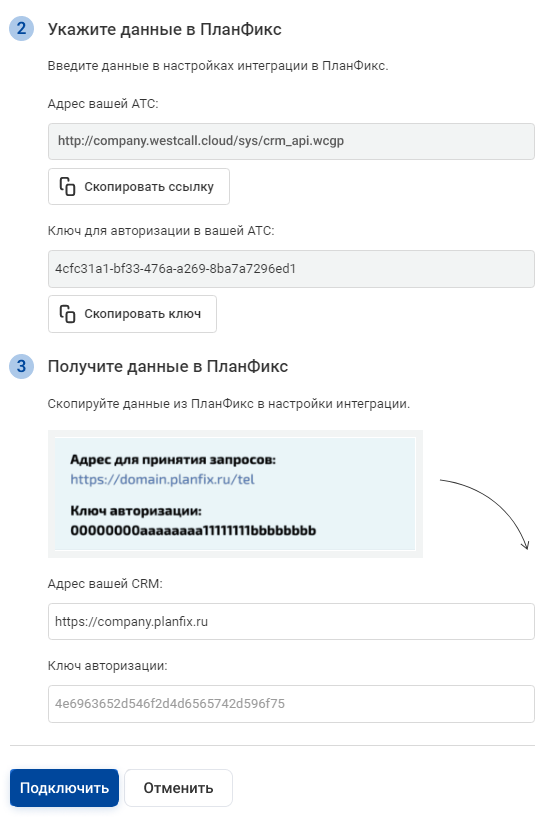The width and height of the screenshot is (550, 819).
Task: Click the Адрес вашей CRM label
Action: coord(105,584)
